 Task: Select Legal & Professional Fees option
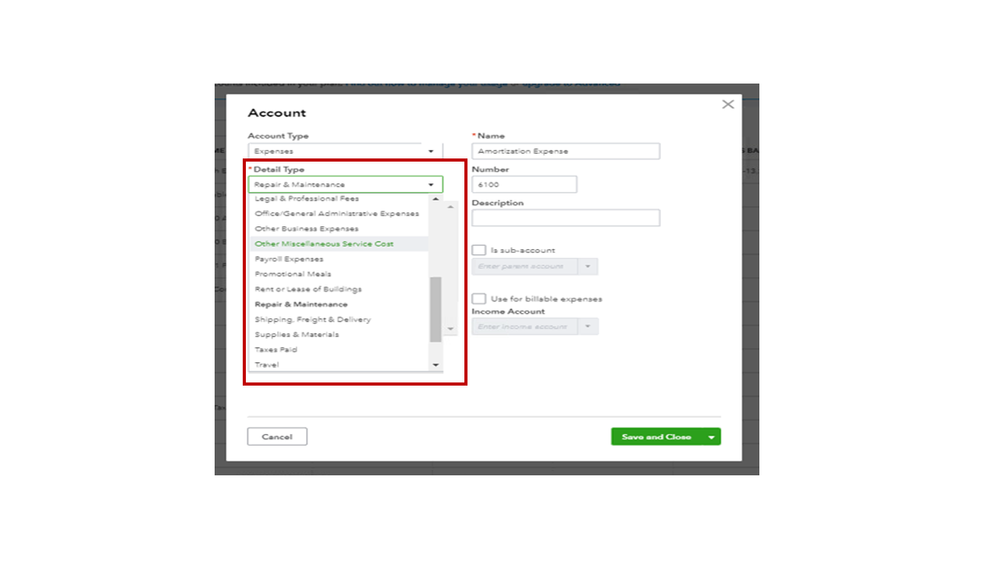point(306,198)
